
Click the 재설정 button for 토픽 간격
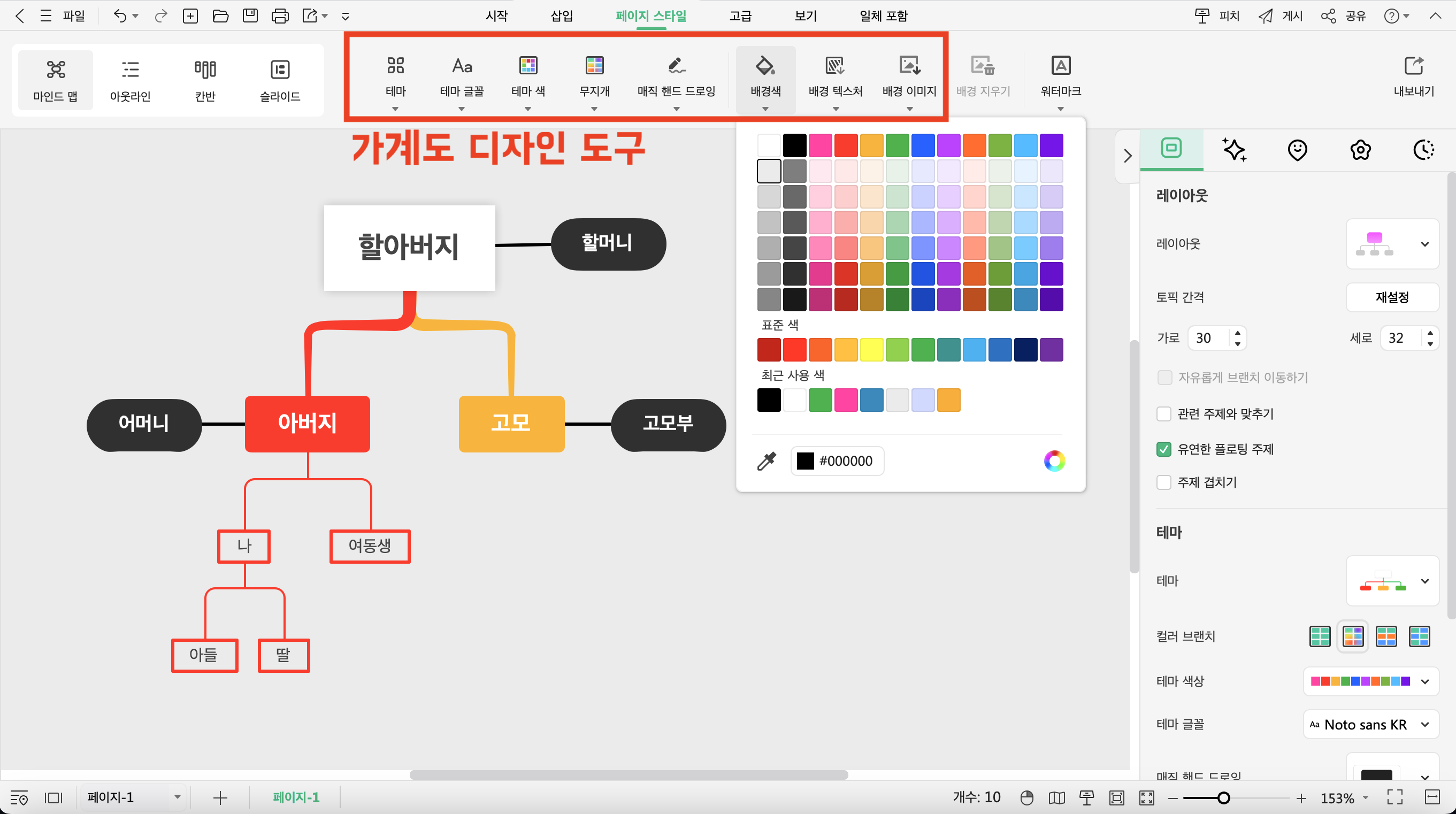pos(1392,297)
